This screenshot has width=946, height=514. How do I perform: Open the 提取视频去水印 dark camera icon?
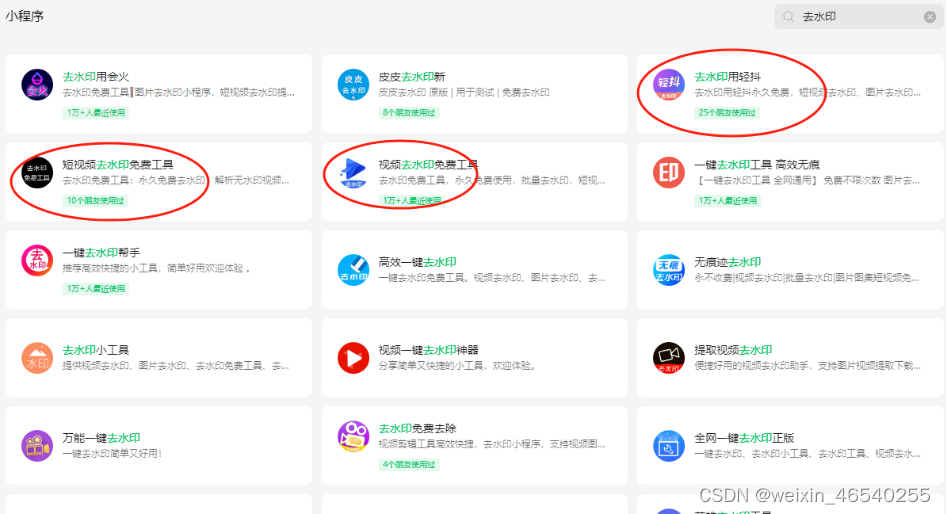click(x=668, y=358)
